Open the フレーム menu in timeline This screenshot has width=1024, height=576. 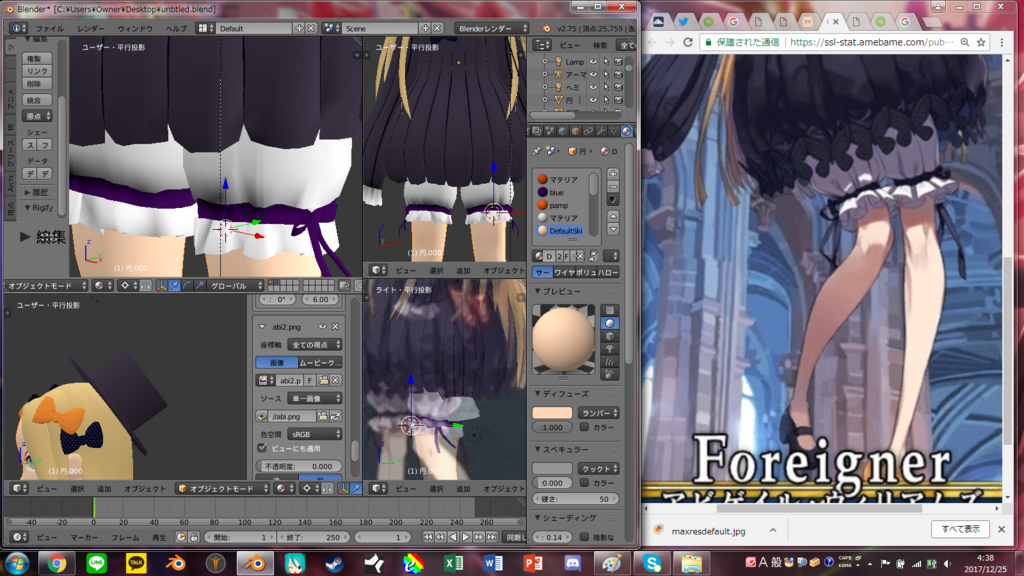125,537
